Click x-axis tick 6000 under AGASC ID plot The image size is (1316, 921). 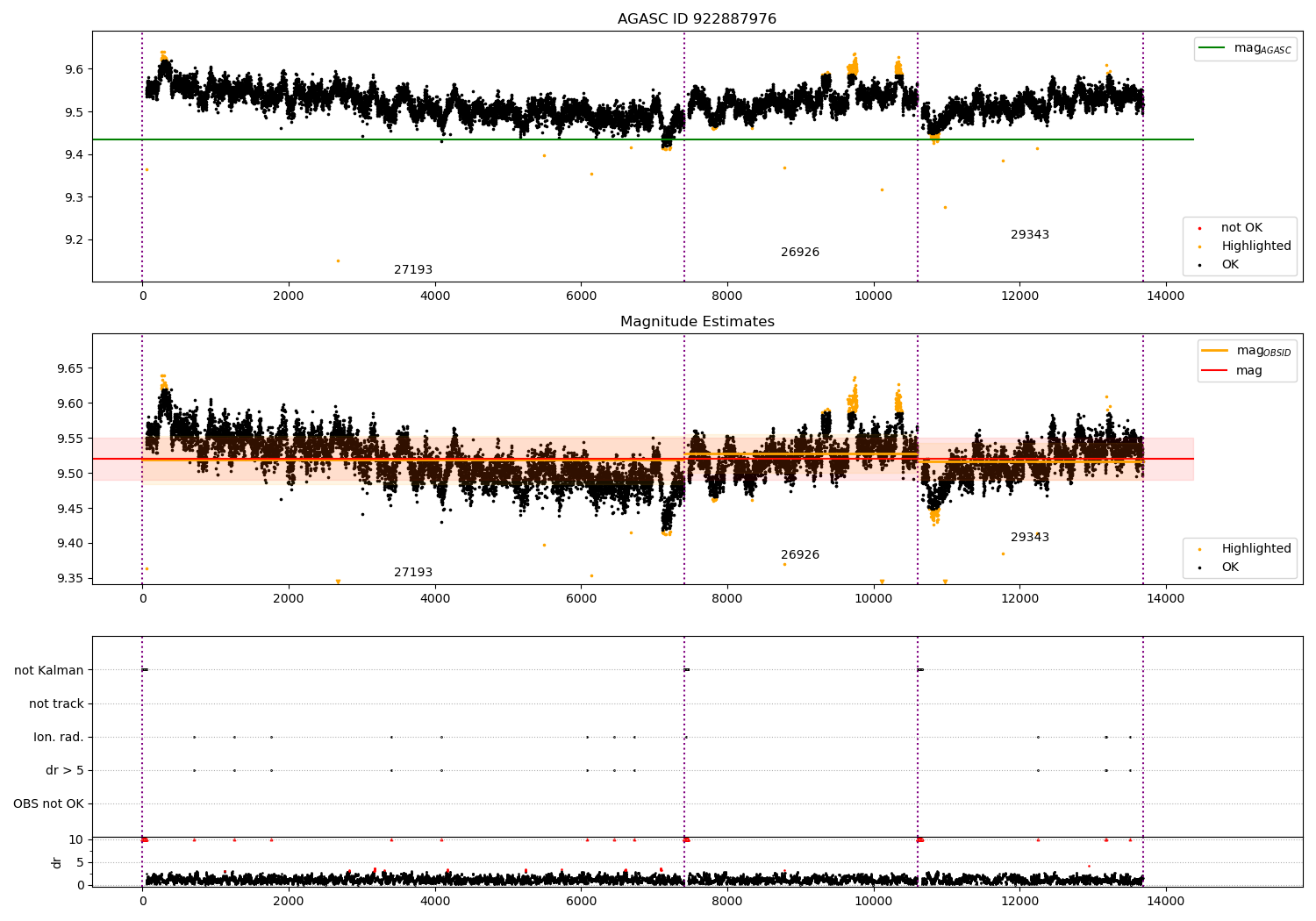pos(581,296)
